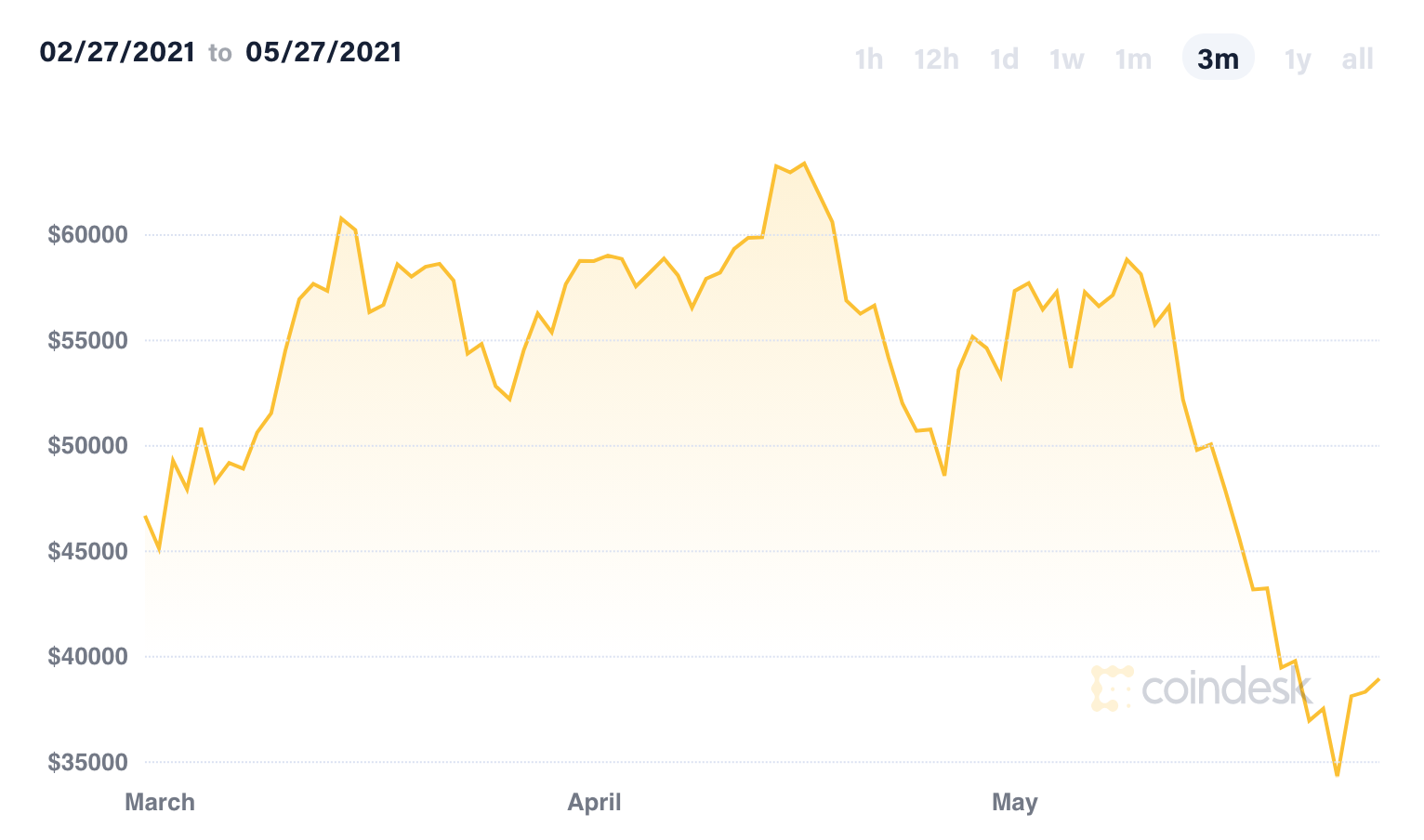Viewport: 1424px width, 840px height.
Task: Choose the 1y time range
Action: pos(1298,59)
